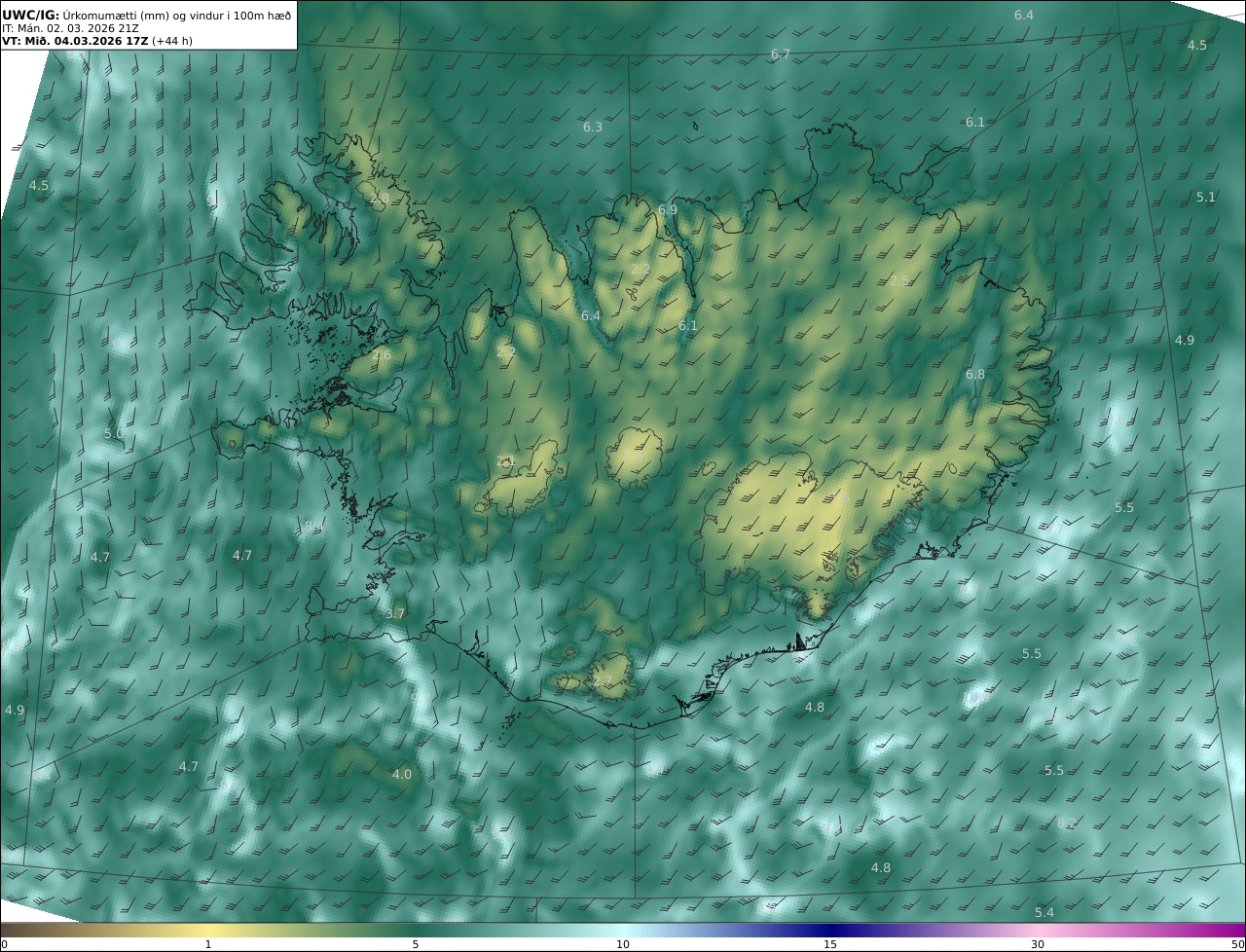The height and width of the screenshot is (952, 1246).
Task: Click the map value 6.8
Action: tap(975, 375)
